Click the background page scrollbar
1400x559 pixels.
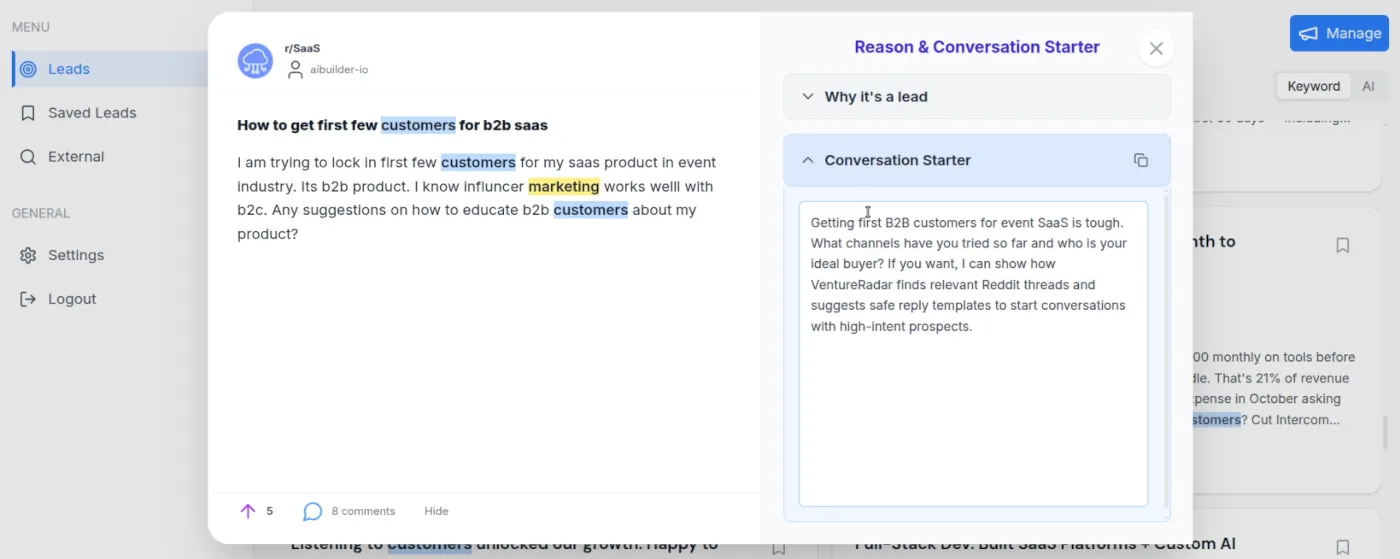[x=1385, y=432]
